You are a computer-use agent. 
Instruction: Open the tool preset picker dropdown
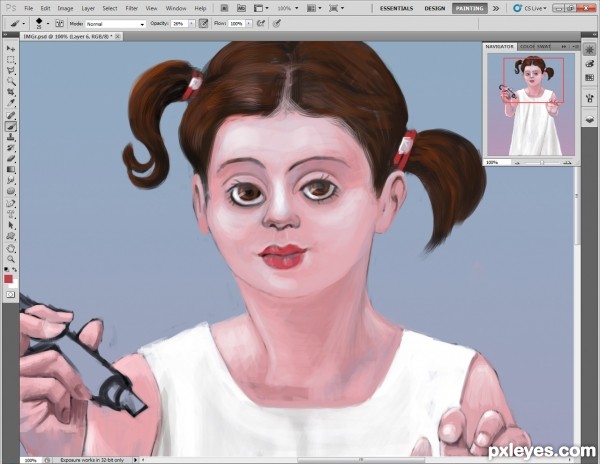pyautogui.click(x=24, y=24)
